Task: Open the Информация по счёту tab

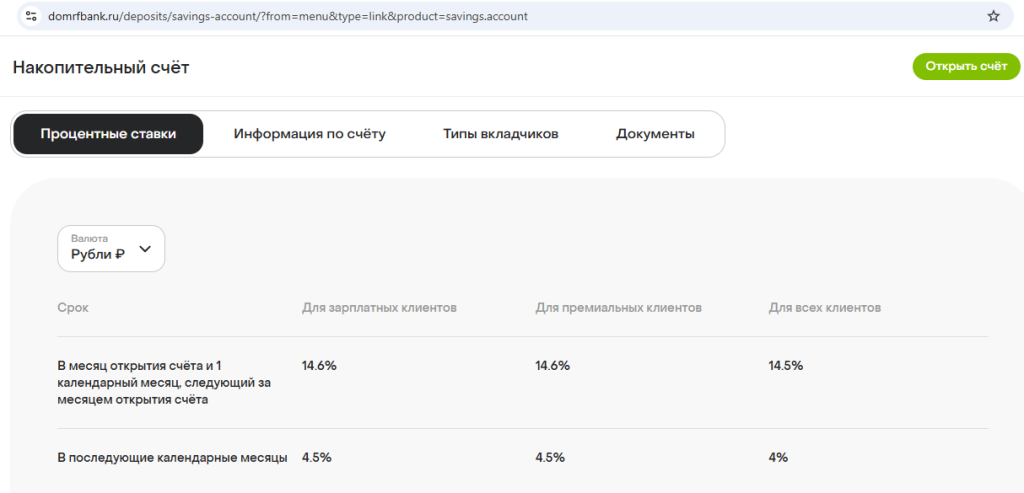Action: click(x=309, y=134)
